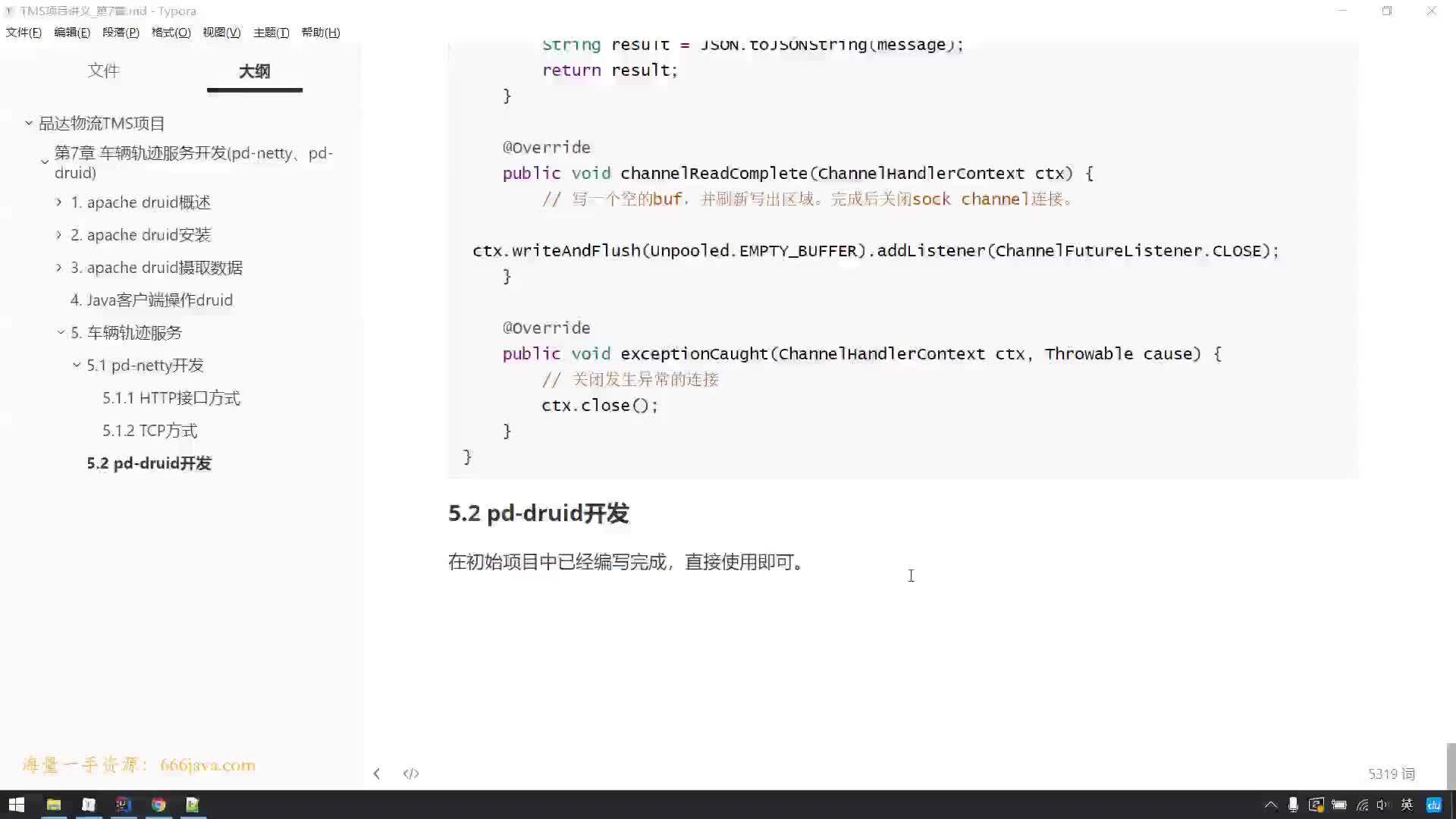Go to 5.1 pd-netty开发 section

(145, 366)
